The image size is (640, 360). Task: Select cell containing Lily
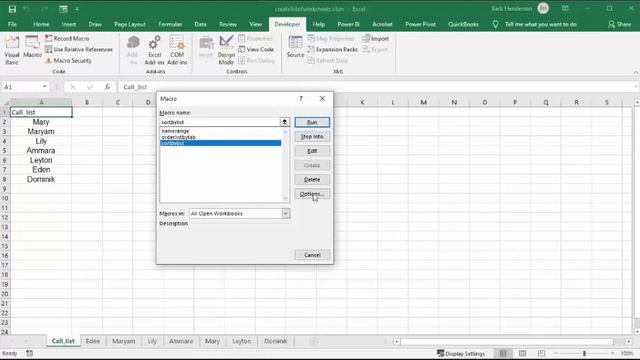(x=41, y=141)
